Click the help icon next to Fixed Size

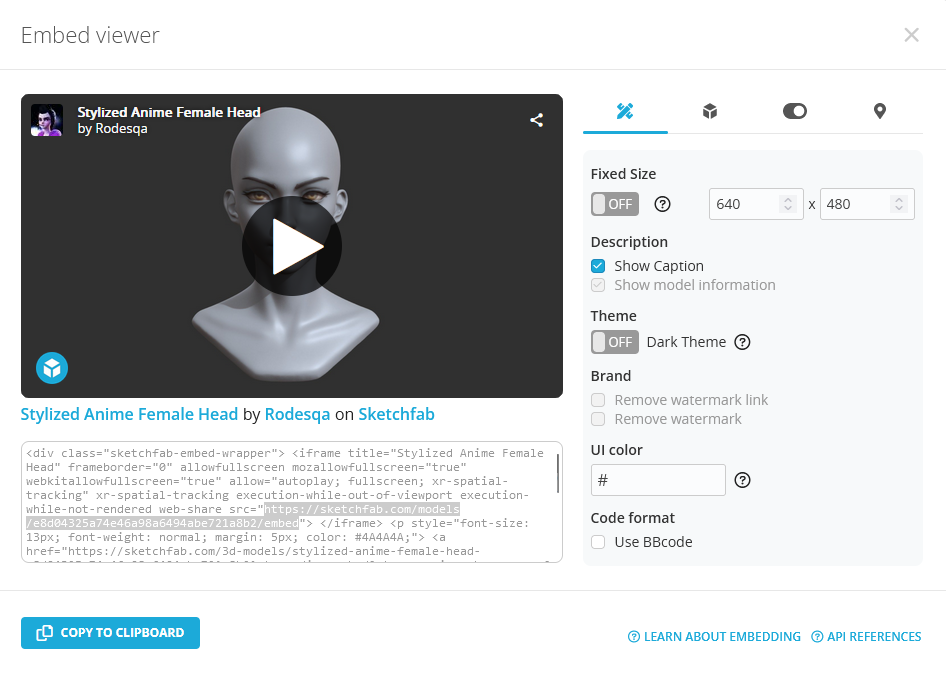662,204
